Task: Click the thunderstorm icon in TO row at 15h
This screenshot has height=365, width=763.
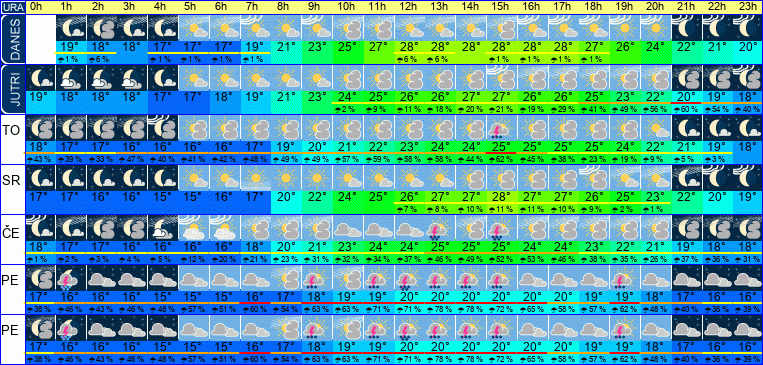Action: [x=501, y=128]
